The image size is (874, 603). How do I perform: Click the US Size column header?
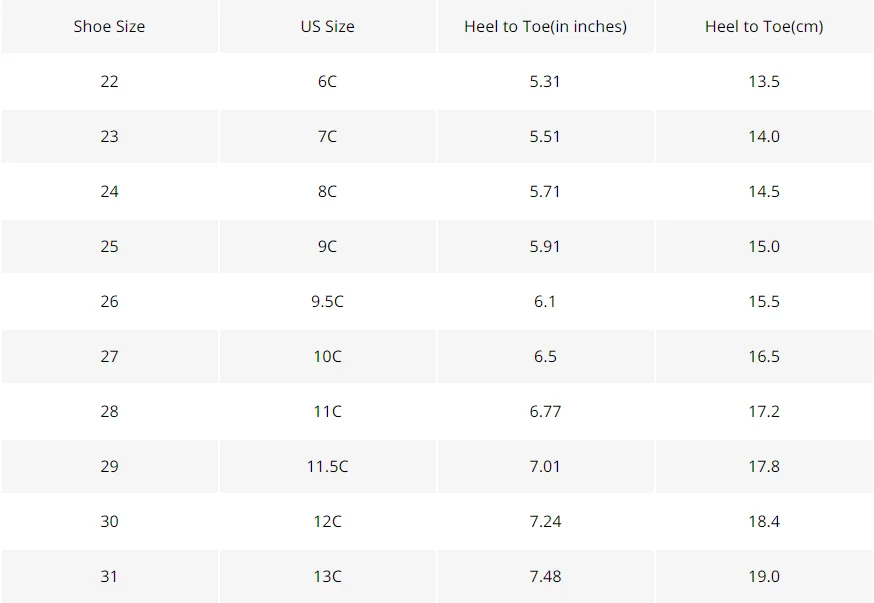click(x=327, y=26)
